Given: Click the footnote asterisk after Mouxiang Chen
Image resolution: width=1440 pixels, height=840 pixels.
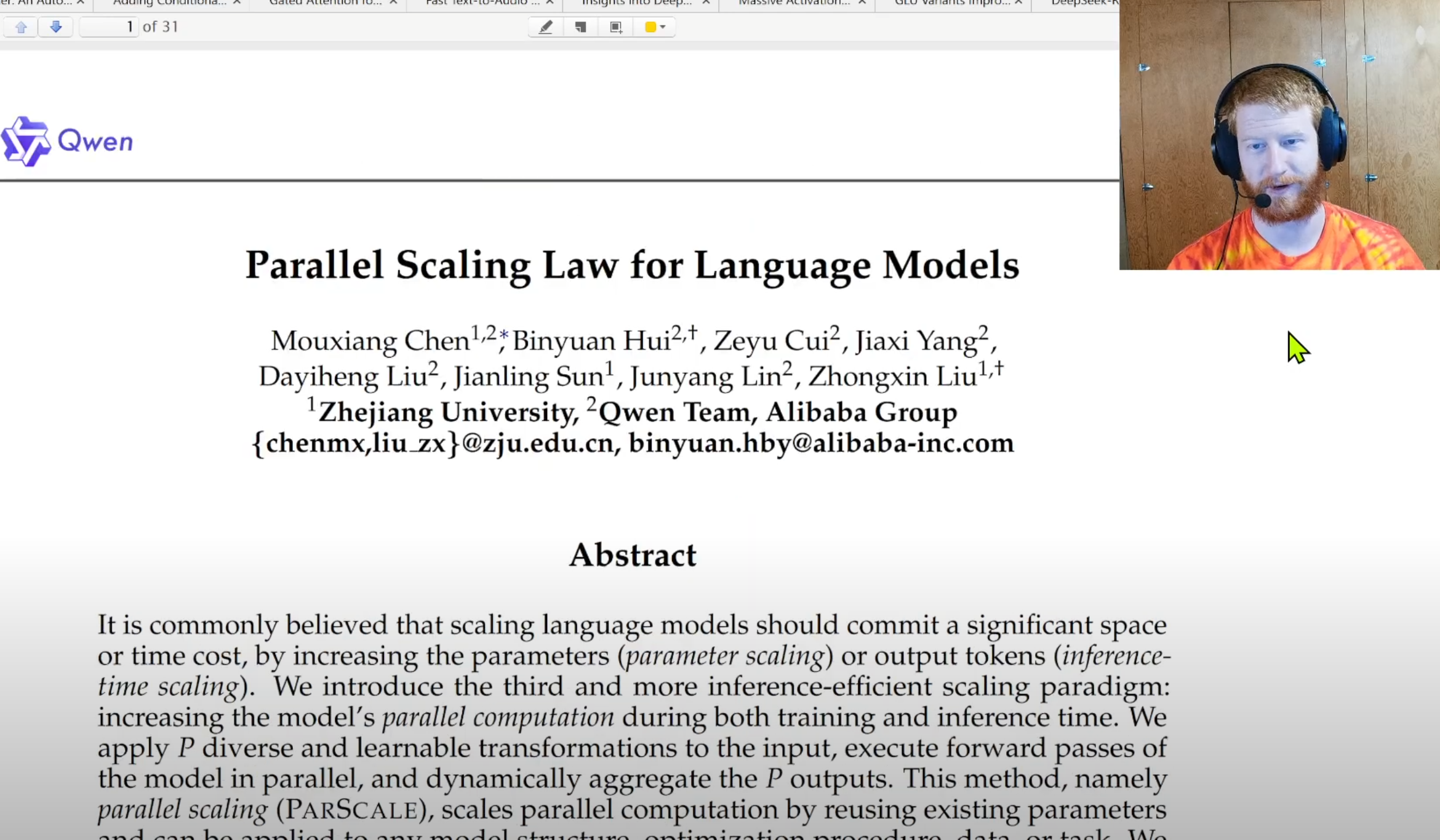Looking at the screenshot, I should pyautogui.click(x=503, y=335).
